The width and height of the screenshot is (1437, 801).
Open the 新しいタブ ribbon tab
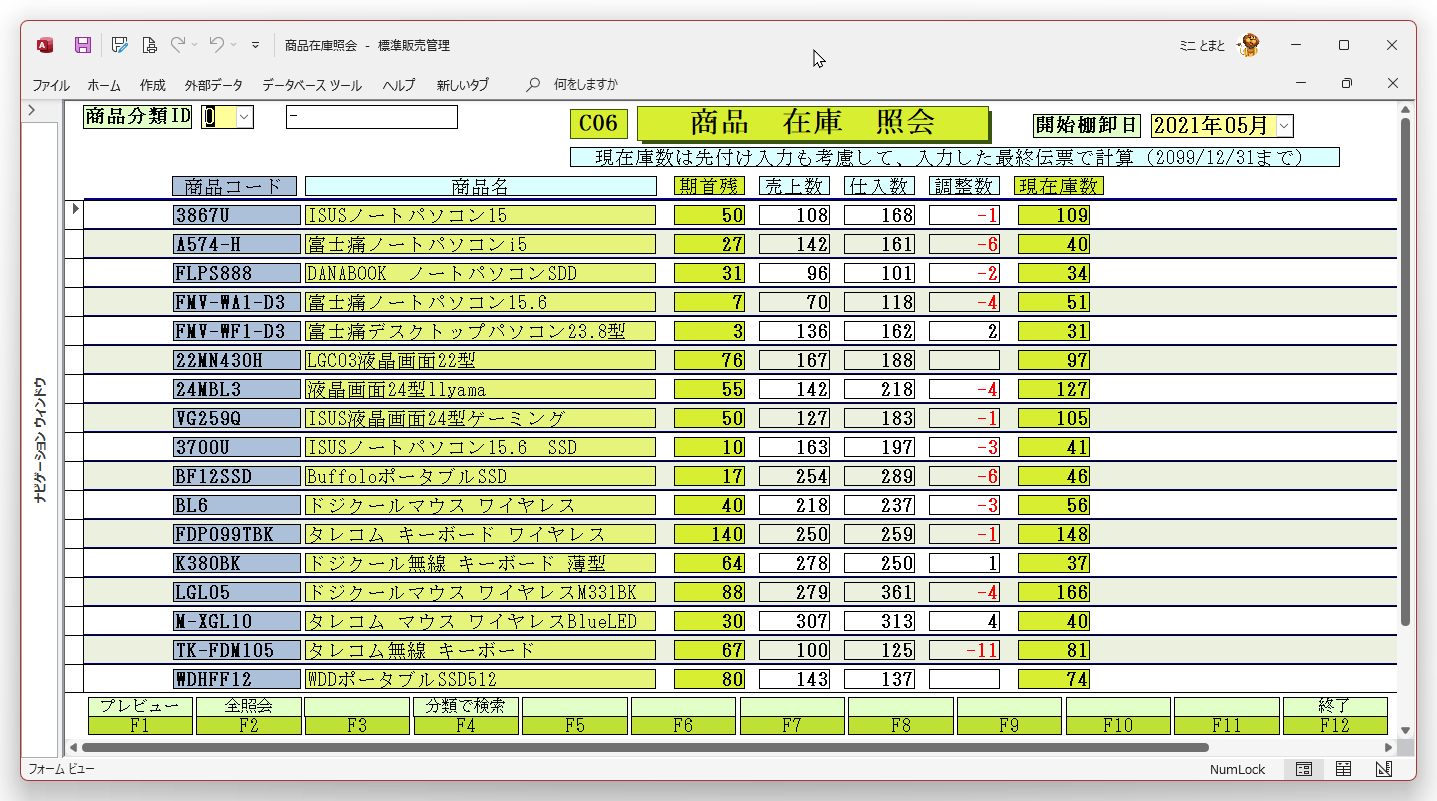click(463, 85)
